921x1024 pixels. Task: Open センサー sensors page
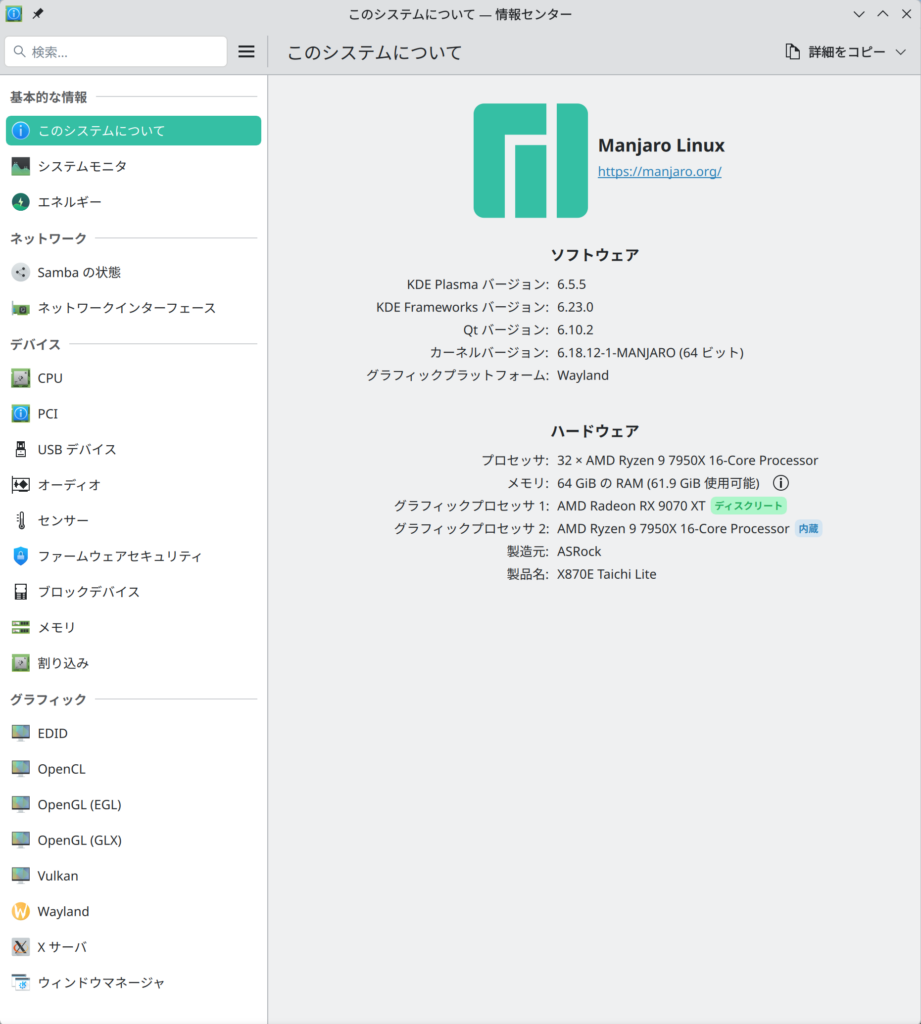[x=63, y=520]
